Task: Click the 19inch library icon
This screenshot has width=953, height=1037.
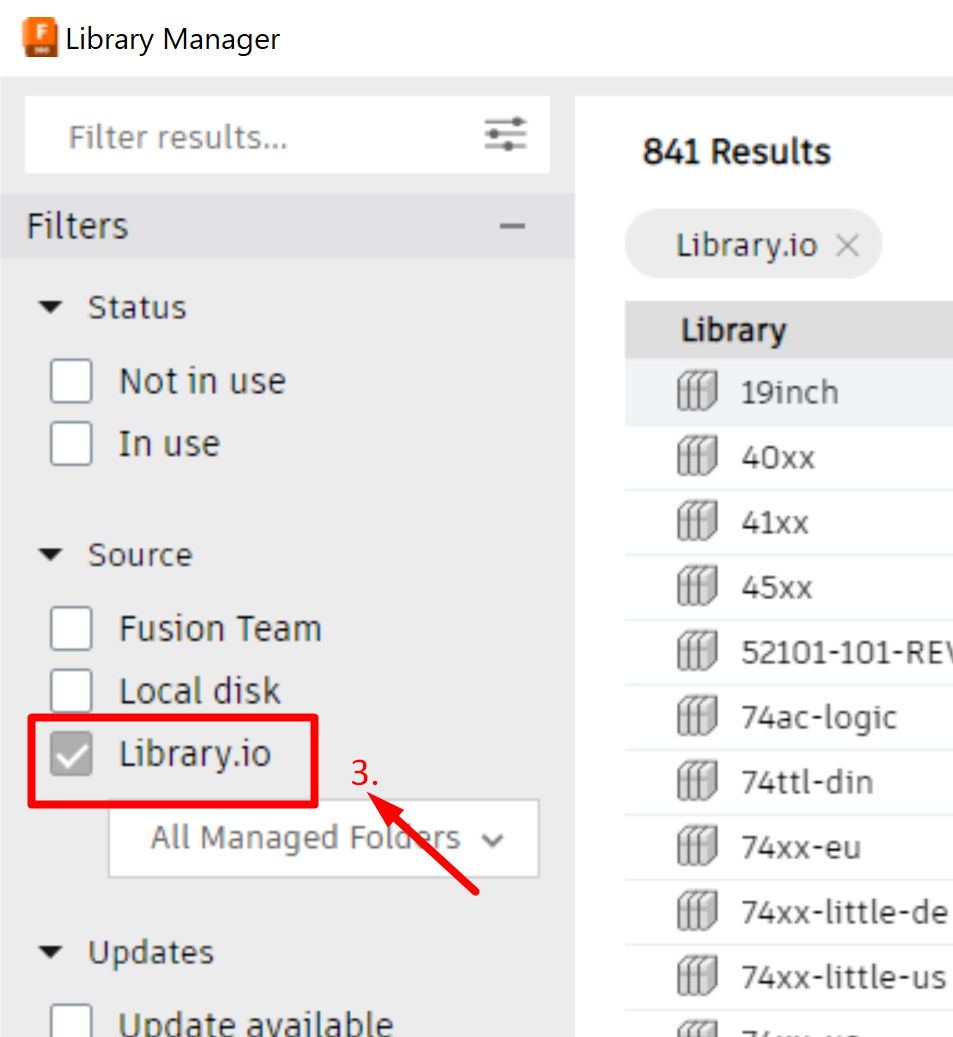Action: [x=697, y=391]
